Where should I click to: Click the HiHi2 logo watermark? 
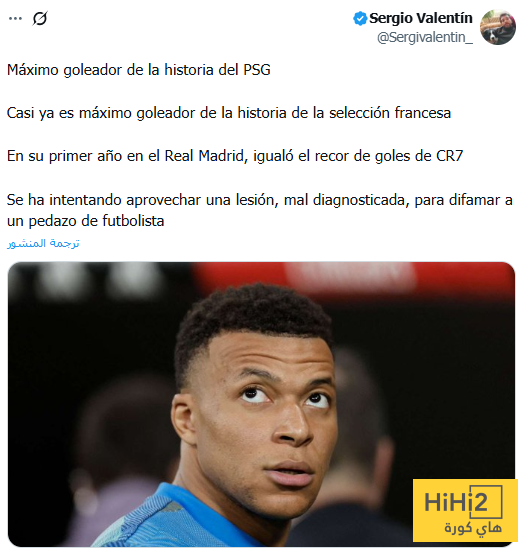point(465,510)
